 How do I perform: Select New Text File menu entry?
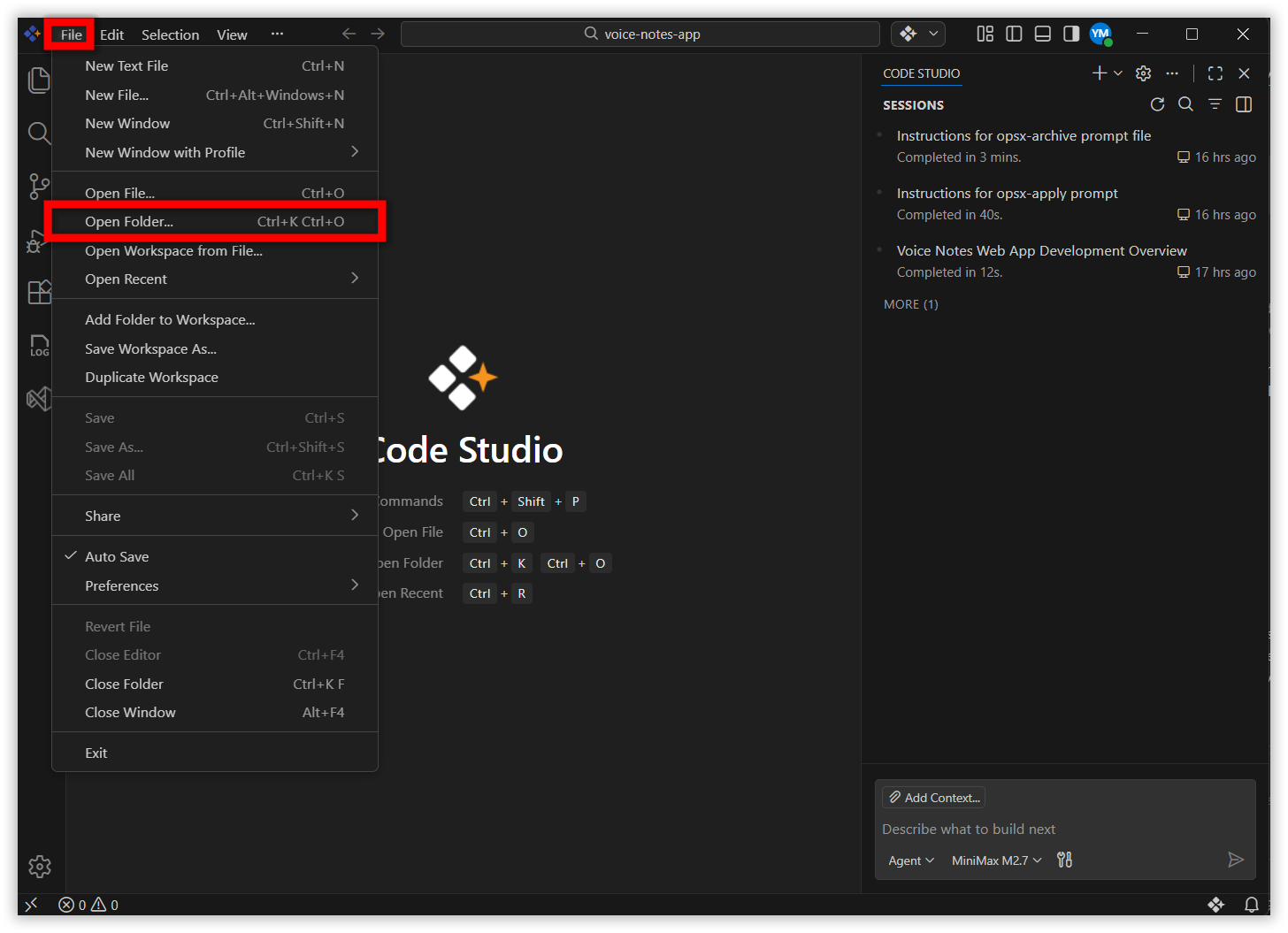(x=215, y=65)
